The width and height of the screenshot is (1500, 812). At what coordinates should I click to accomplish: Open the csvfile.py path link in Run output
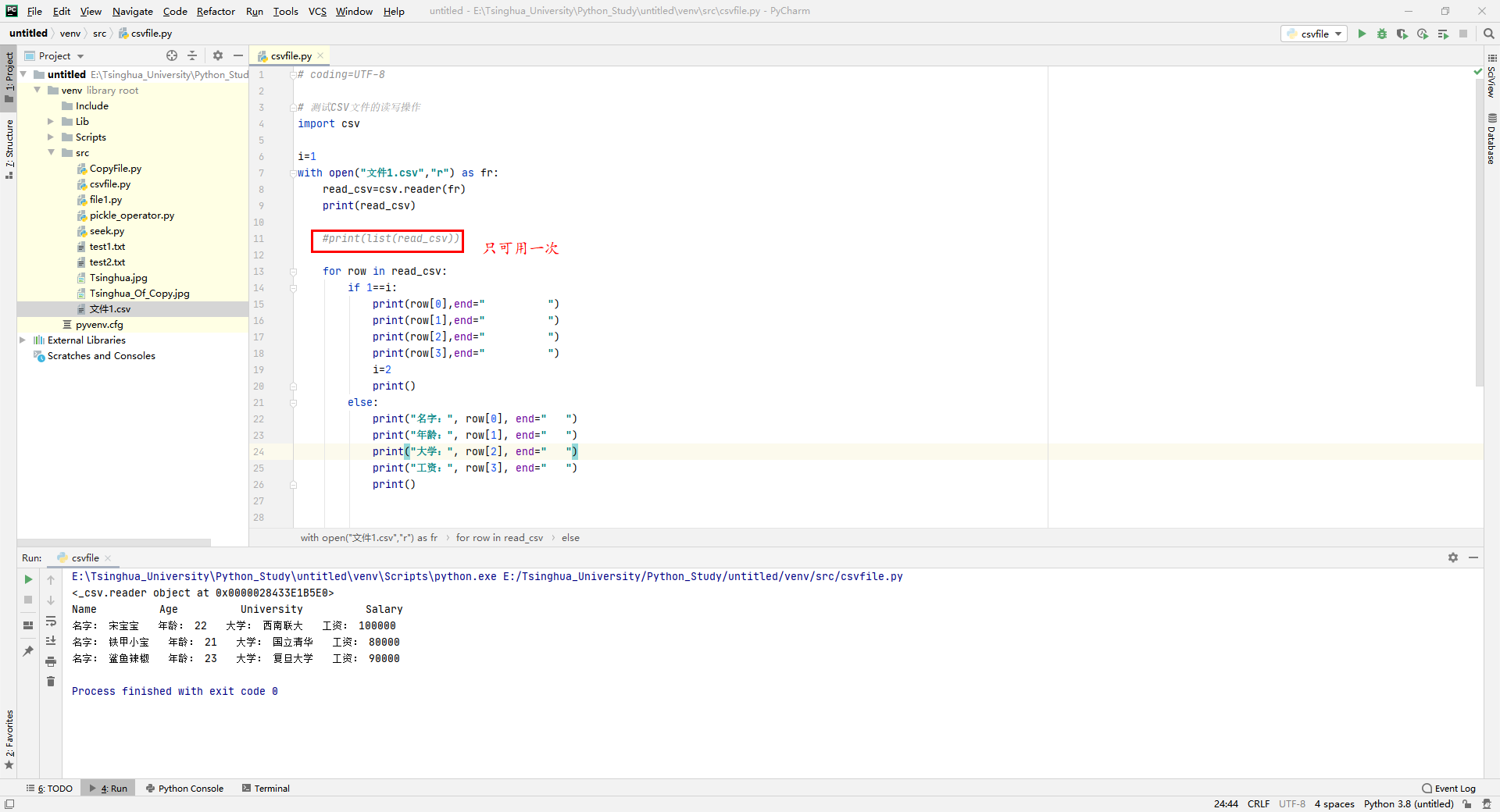[702, 576]
